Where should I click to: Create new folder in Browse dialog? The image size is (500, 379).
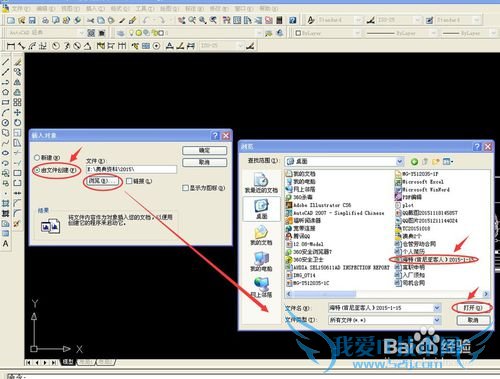436,162
